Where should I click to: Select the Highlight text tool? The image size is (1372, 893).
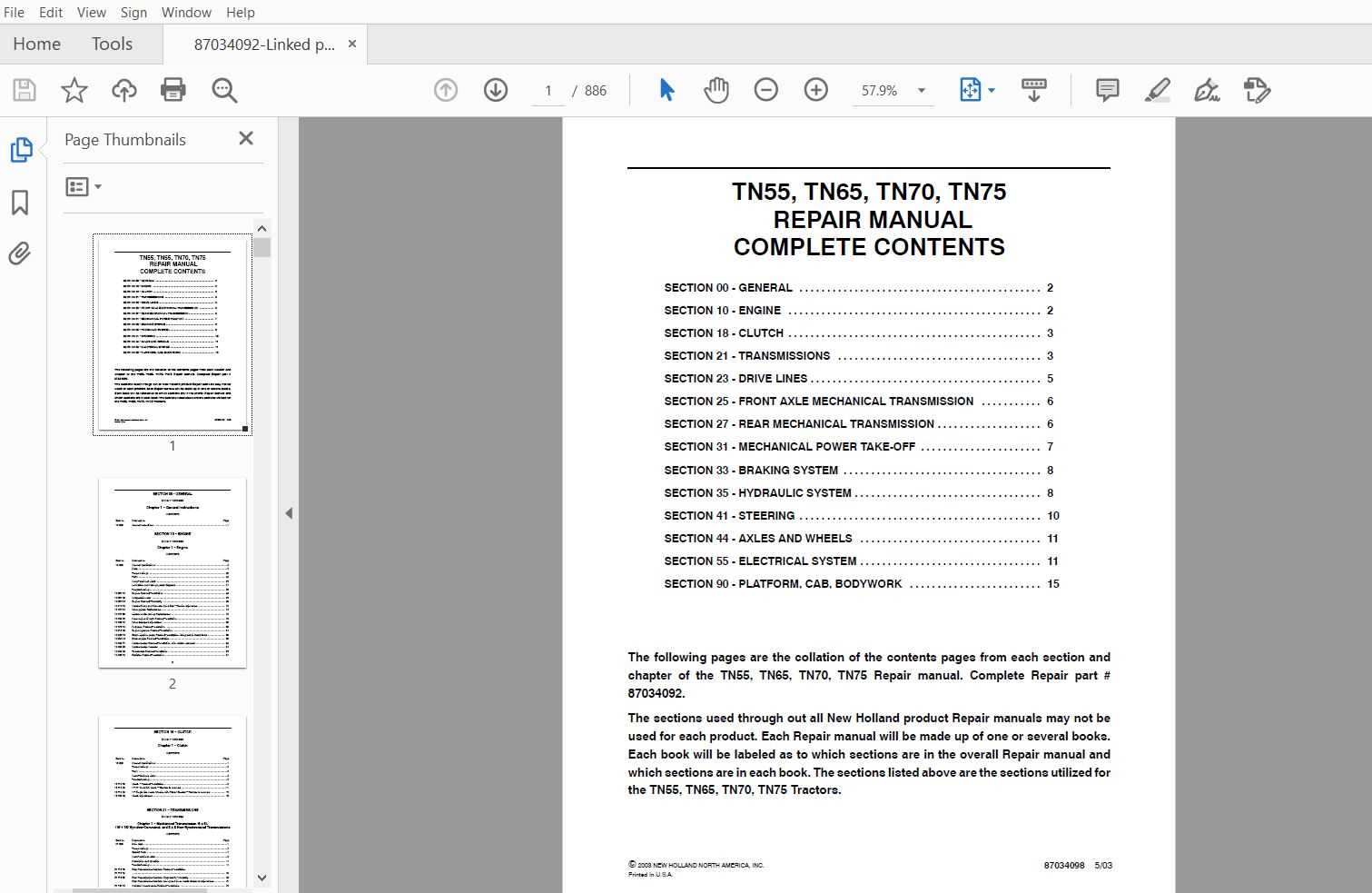[1158, 90]
